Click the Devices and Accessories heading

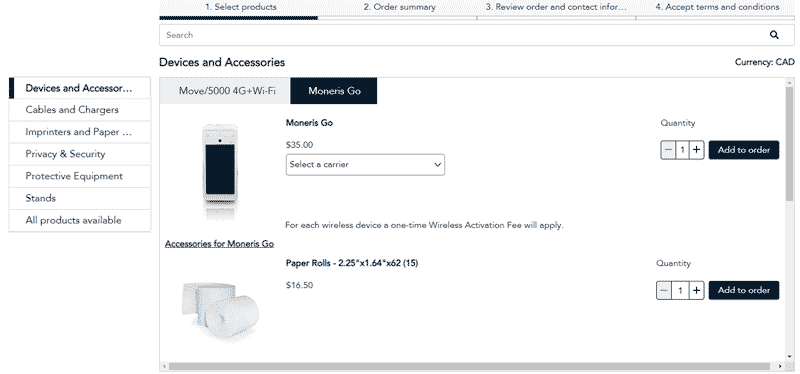click(x=222, y=62)
